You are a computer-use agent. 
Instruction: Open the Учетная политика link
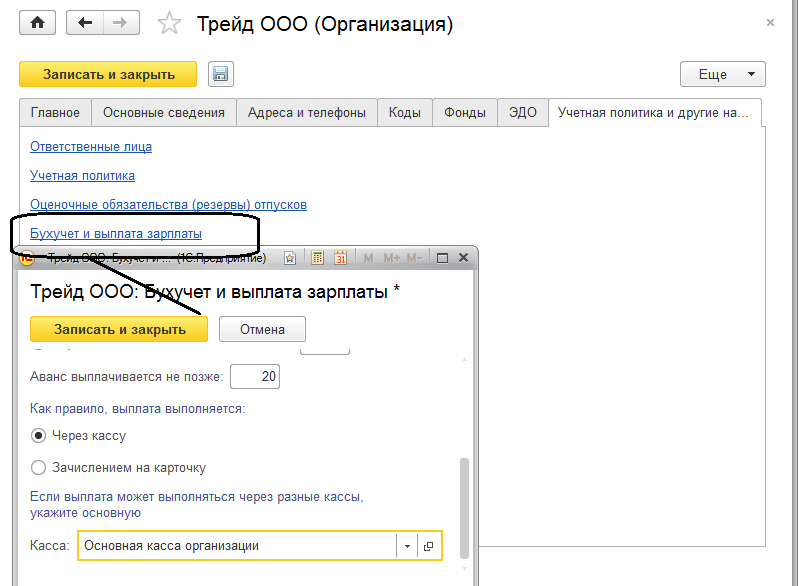click(x=82, y=176)
